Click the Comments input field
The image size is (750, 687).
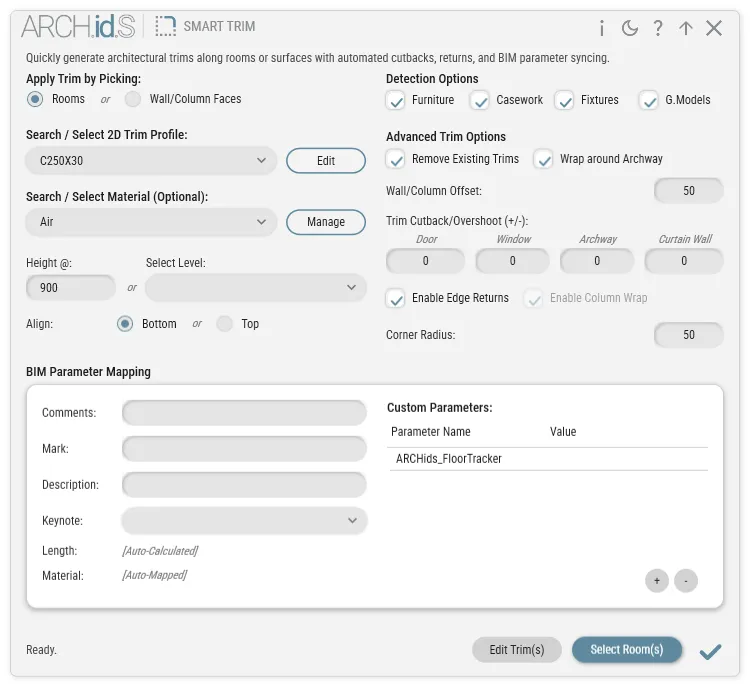(x=244, y=412)
